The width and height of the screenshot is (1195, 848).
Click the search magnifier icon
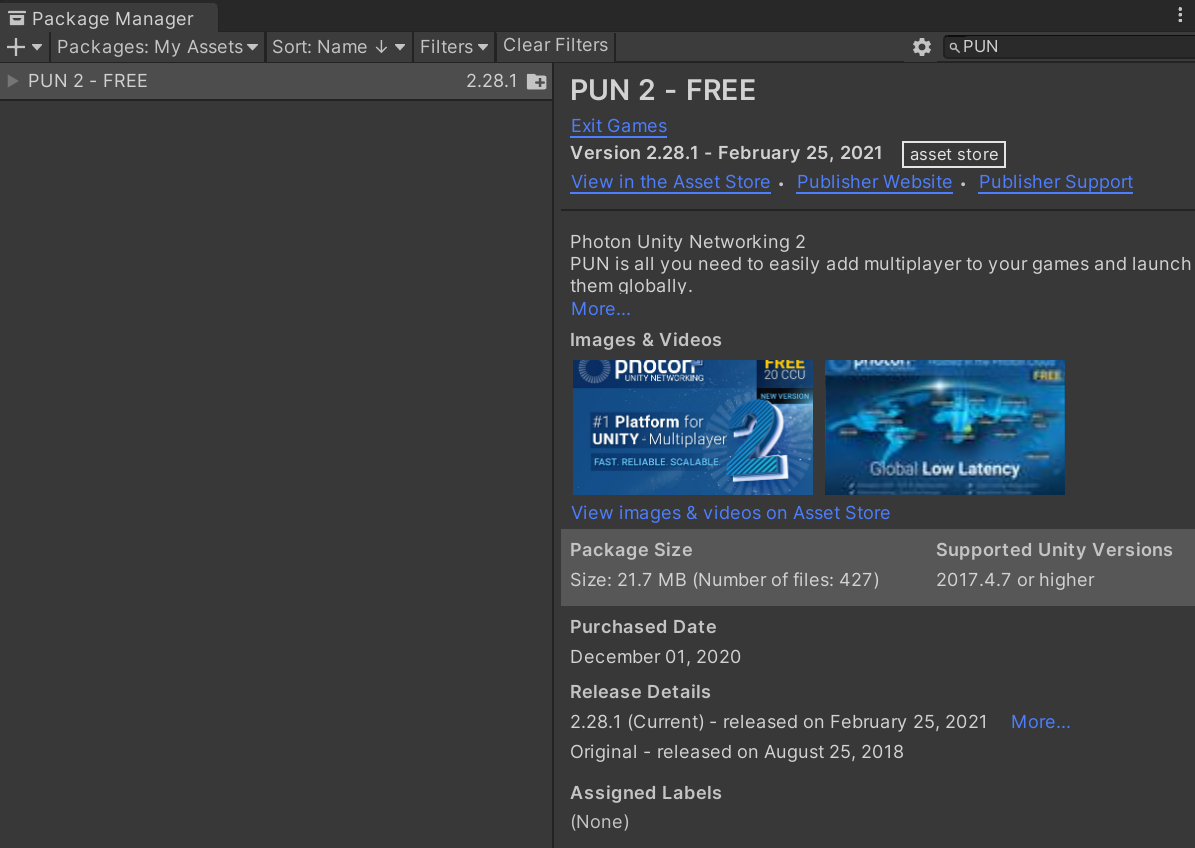point(953,47)
